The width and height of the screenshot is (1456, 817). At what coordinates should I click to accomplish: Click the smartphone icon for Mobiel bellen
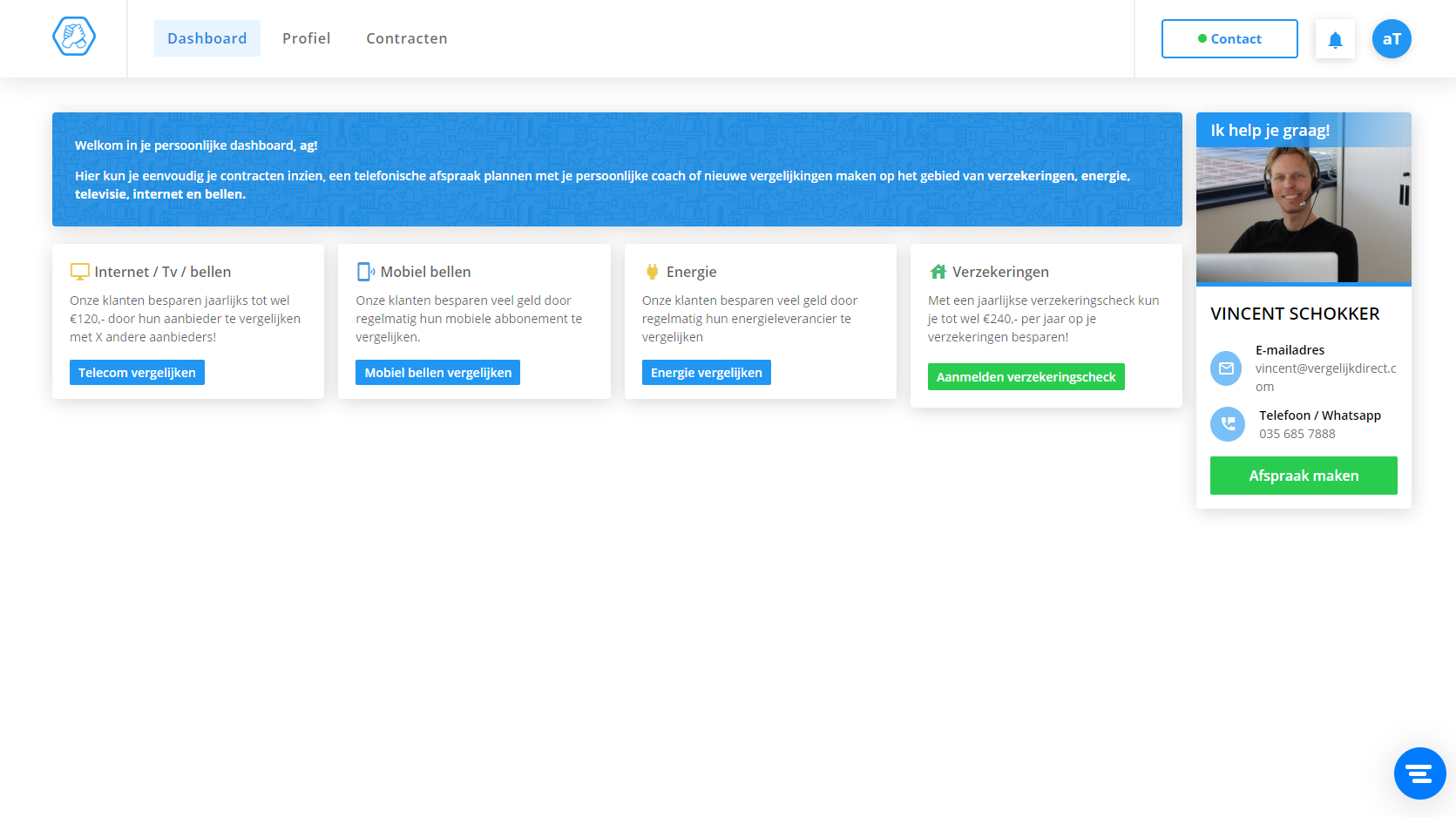tap(365, 272)
